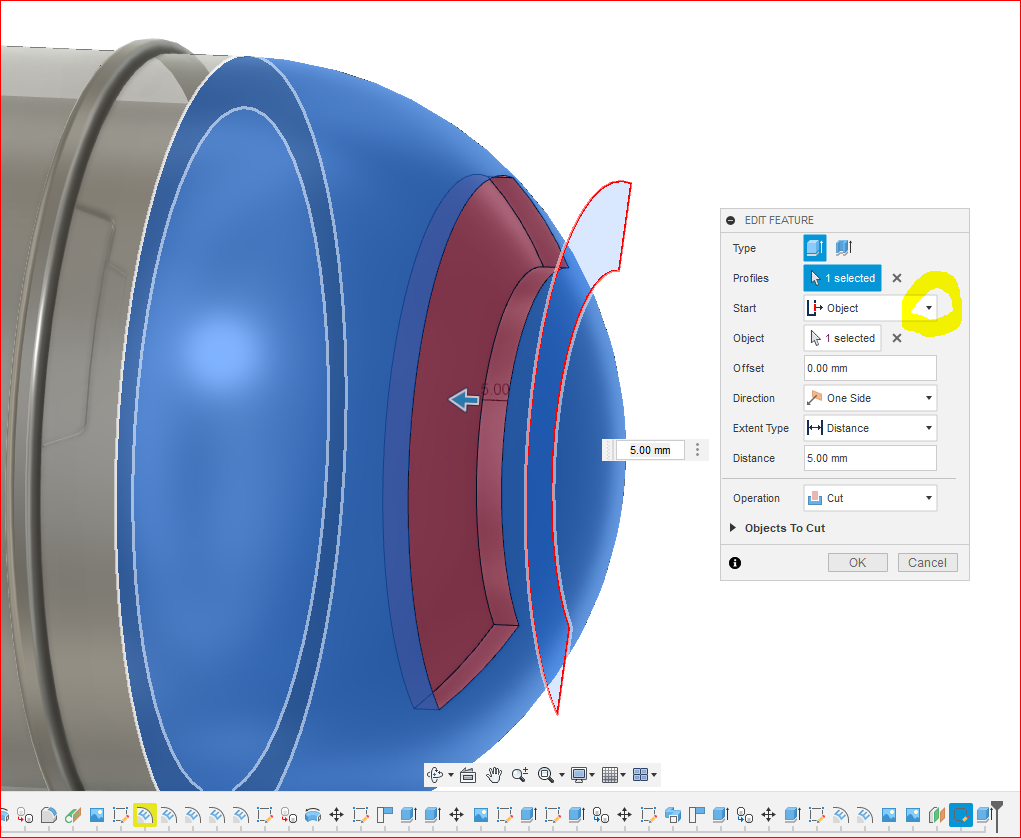Click the info icon in Edit Feature dialog

(735, 563)
